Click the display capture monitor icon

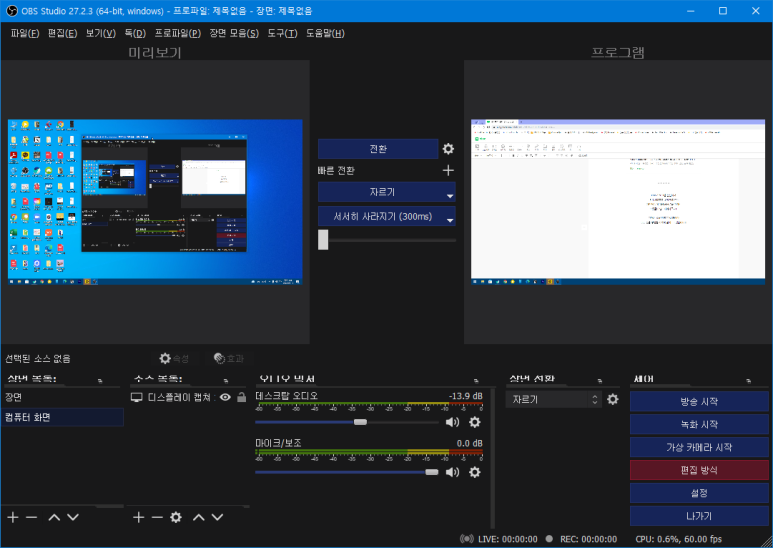coord(137,397)
